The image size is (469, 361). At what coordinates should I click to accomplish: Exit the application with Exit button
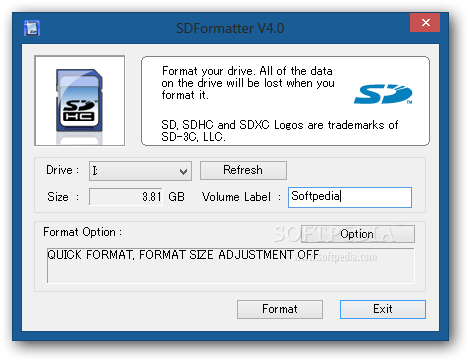[x=383, y=309]
